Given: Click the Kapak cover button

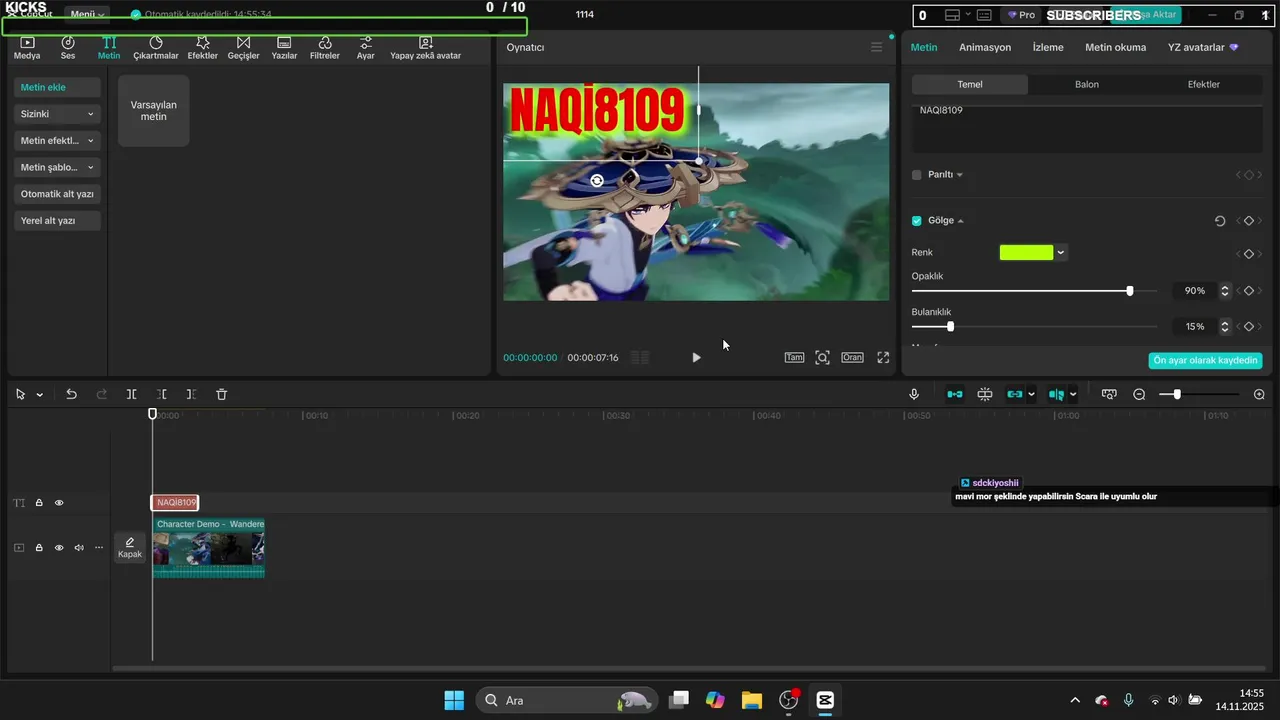Looking at the screenshot, I should [130, 547].
